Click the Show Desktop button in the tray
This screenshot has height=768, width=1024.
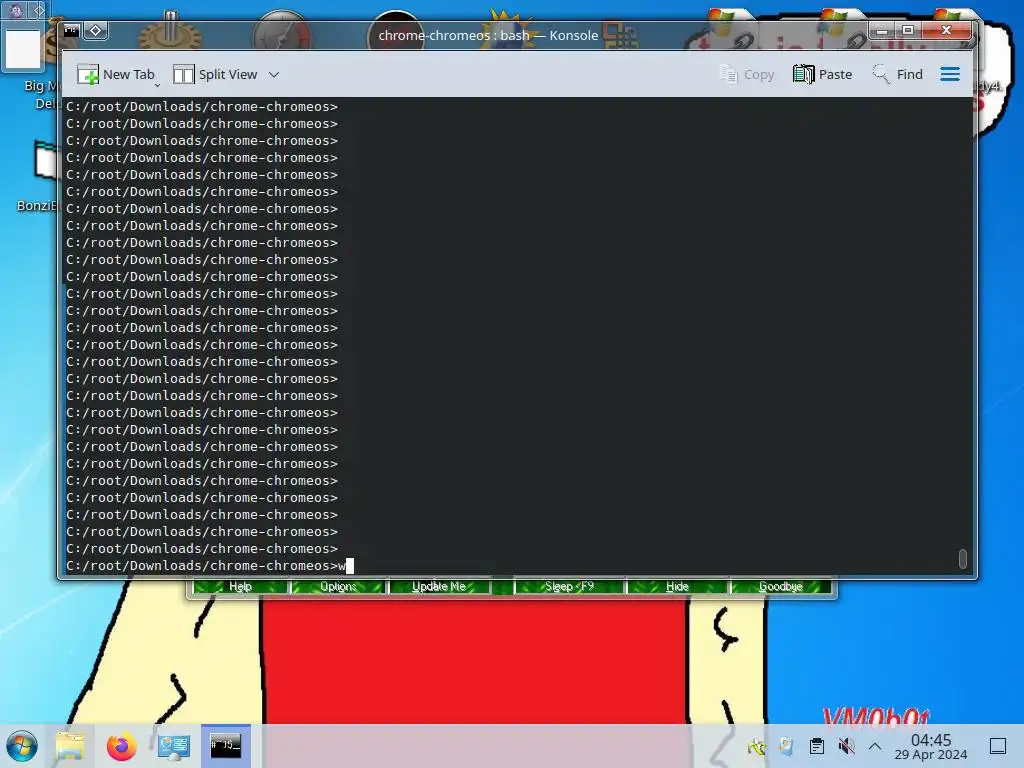coord(998,746)
